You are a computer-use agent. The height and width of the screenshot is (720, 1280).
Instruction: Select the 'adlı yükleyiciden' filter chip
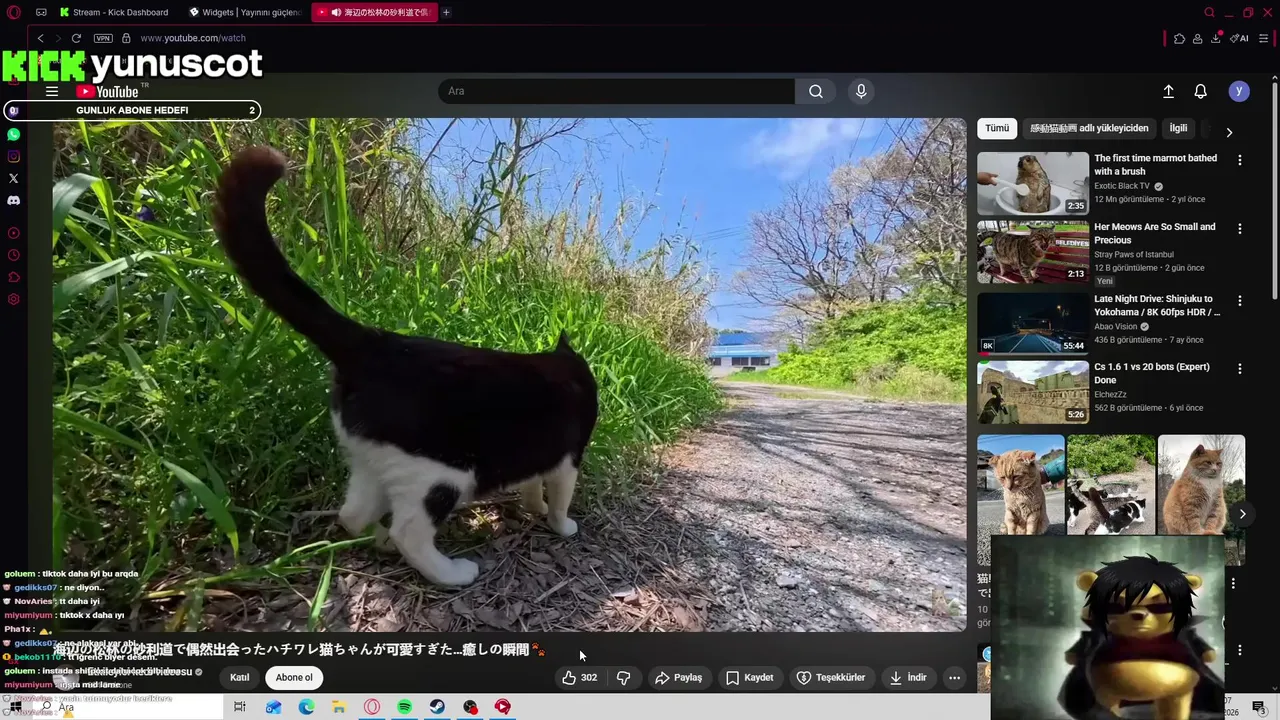(x=1089, y=128)
